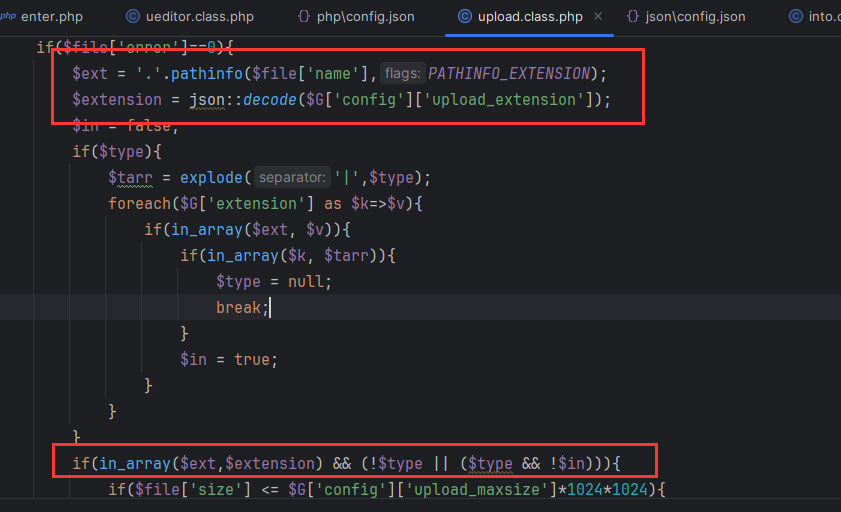The width and height of the screenshot is (841, 512).
Task: Place cursor on PATHINFO_EXTENSION constant
Action: tap(510, 73)
